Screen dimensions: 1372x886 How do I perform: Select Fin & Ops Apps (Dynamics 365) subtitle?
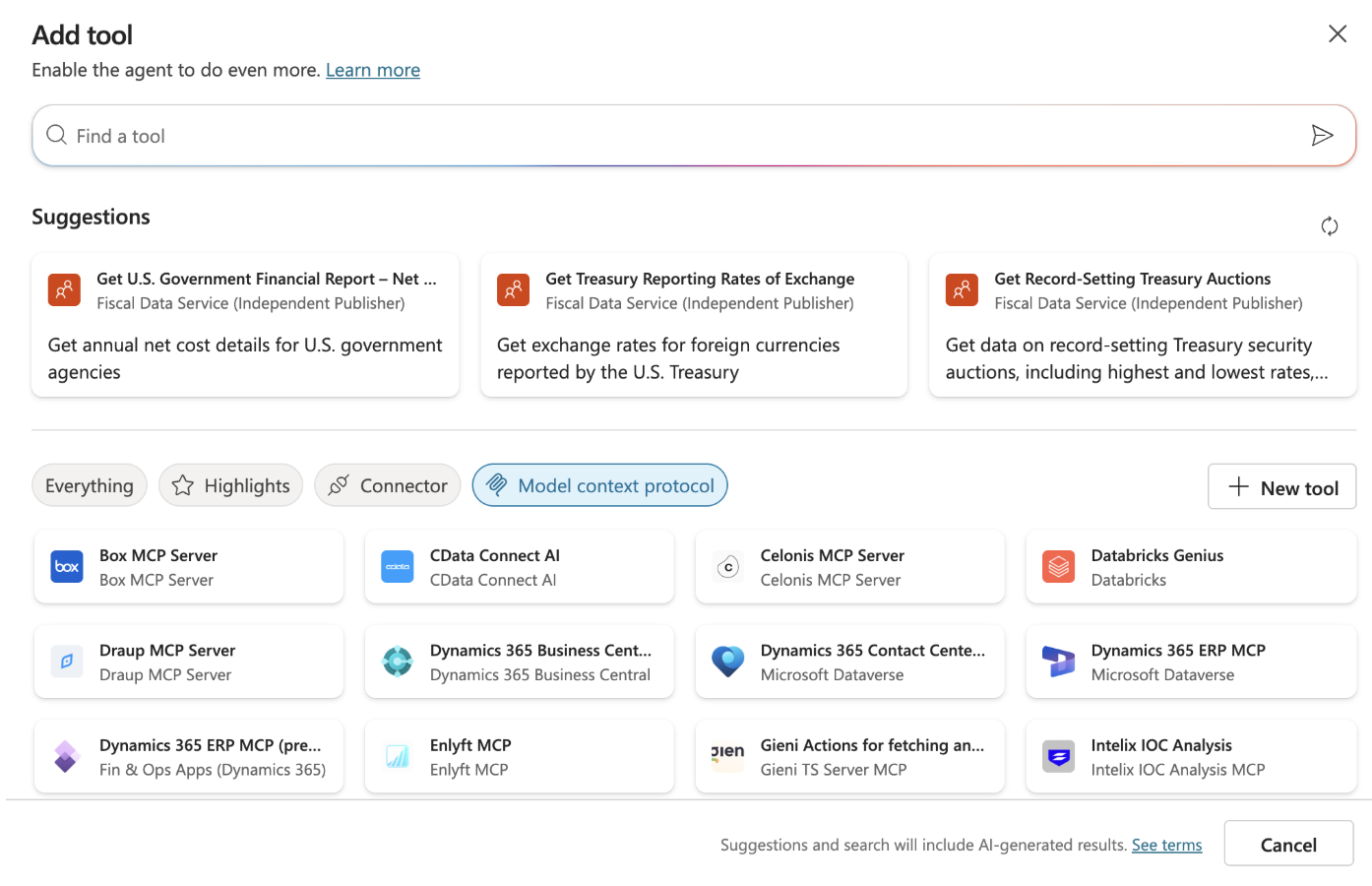tap(213, 770)
